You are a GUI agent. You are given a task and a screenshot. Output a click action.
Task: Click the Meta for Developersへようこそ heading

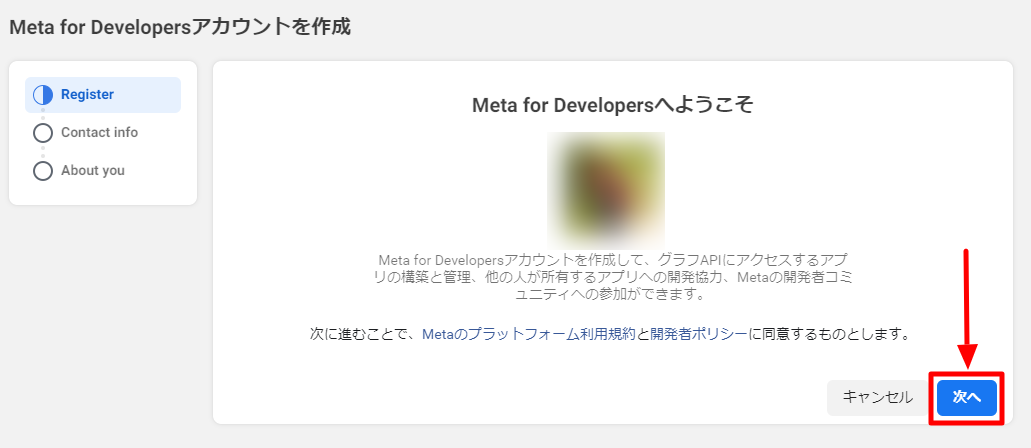(x=612, y=105)
